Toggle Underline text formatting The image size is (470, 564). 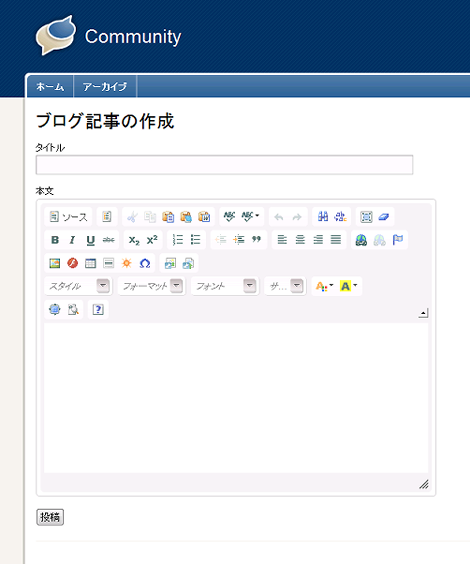(x=91, y=240)
